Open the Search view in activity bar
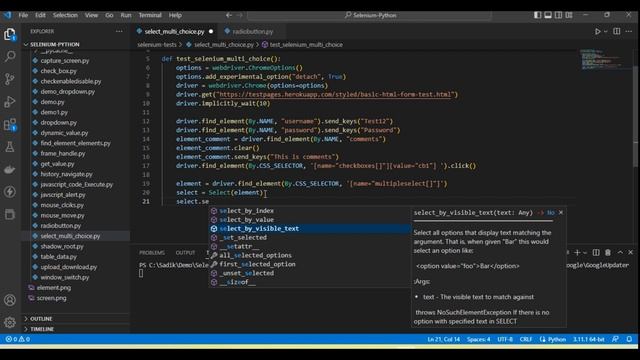 tap(10, 56)
